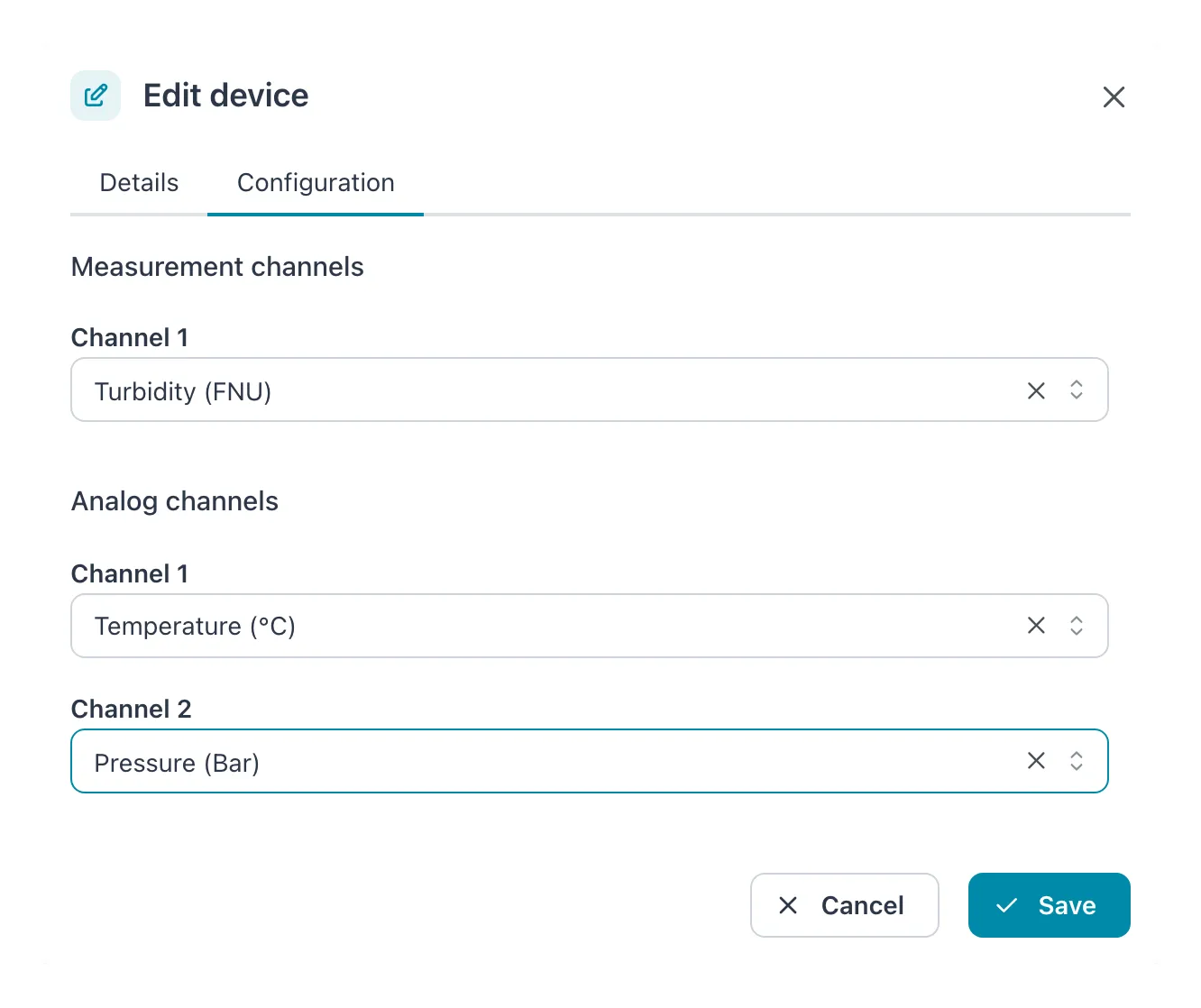Viewport: 1201px width, 1008px height.
Task: Click the Temperature (°C) field text
Action: pyautogui.click(x=195, y=626)
